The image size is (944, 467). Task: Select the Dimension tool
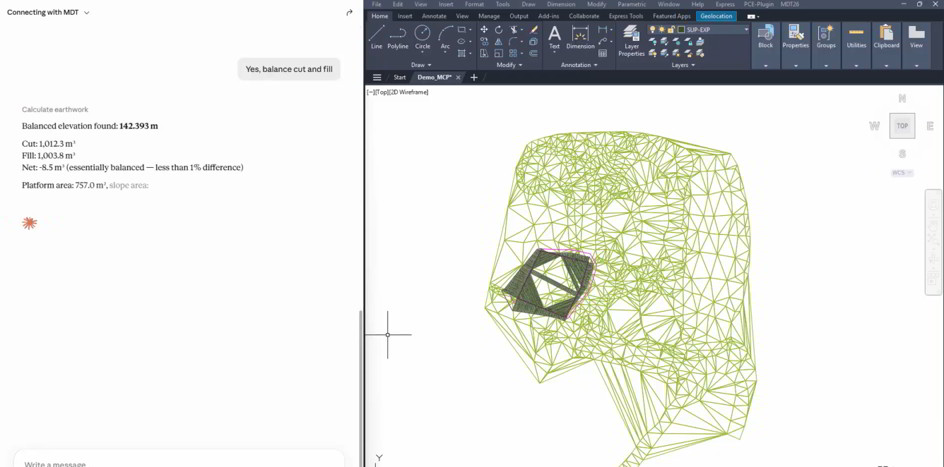(x=580, y=37)
